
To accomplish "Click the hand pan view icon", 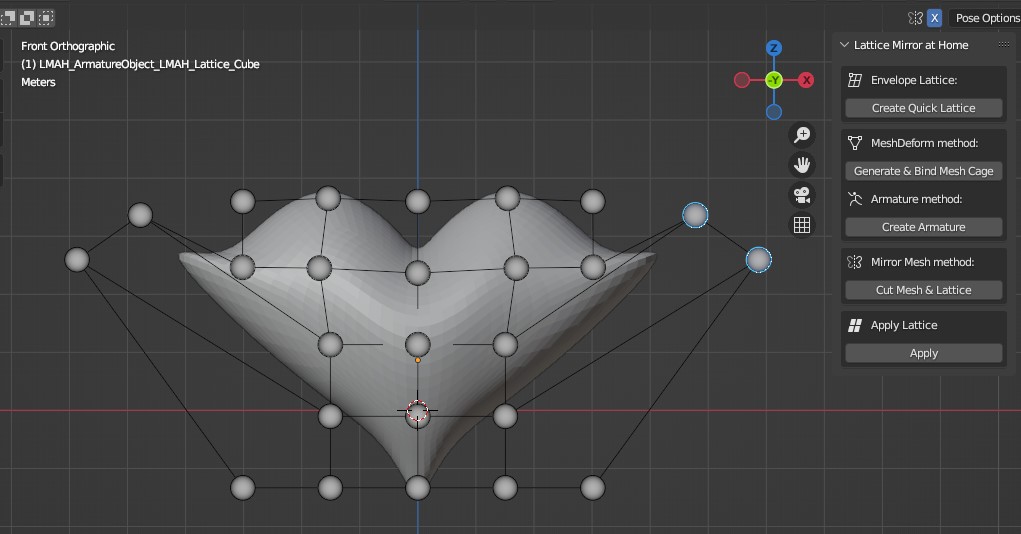I will [802, 165].
